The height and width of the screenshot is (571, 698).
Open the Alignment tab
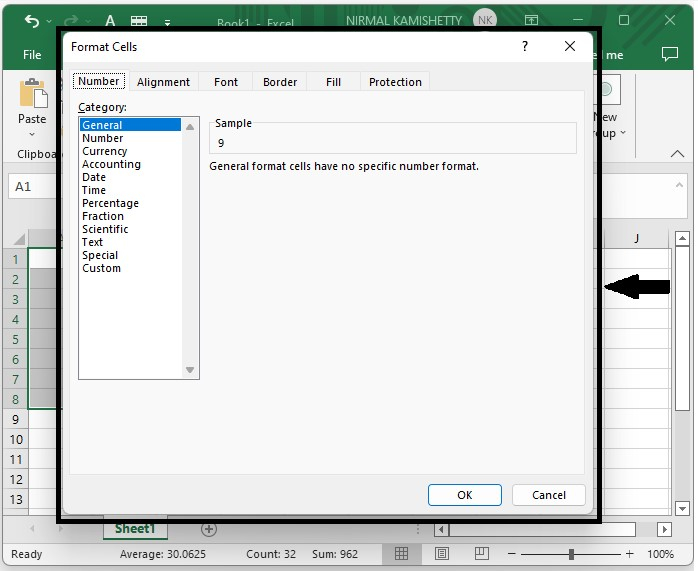pos(163,82)
